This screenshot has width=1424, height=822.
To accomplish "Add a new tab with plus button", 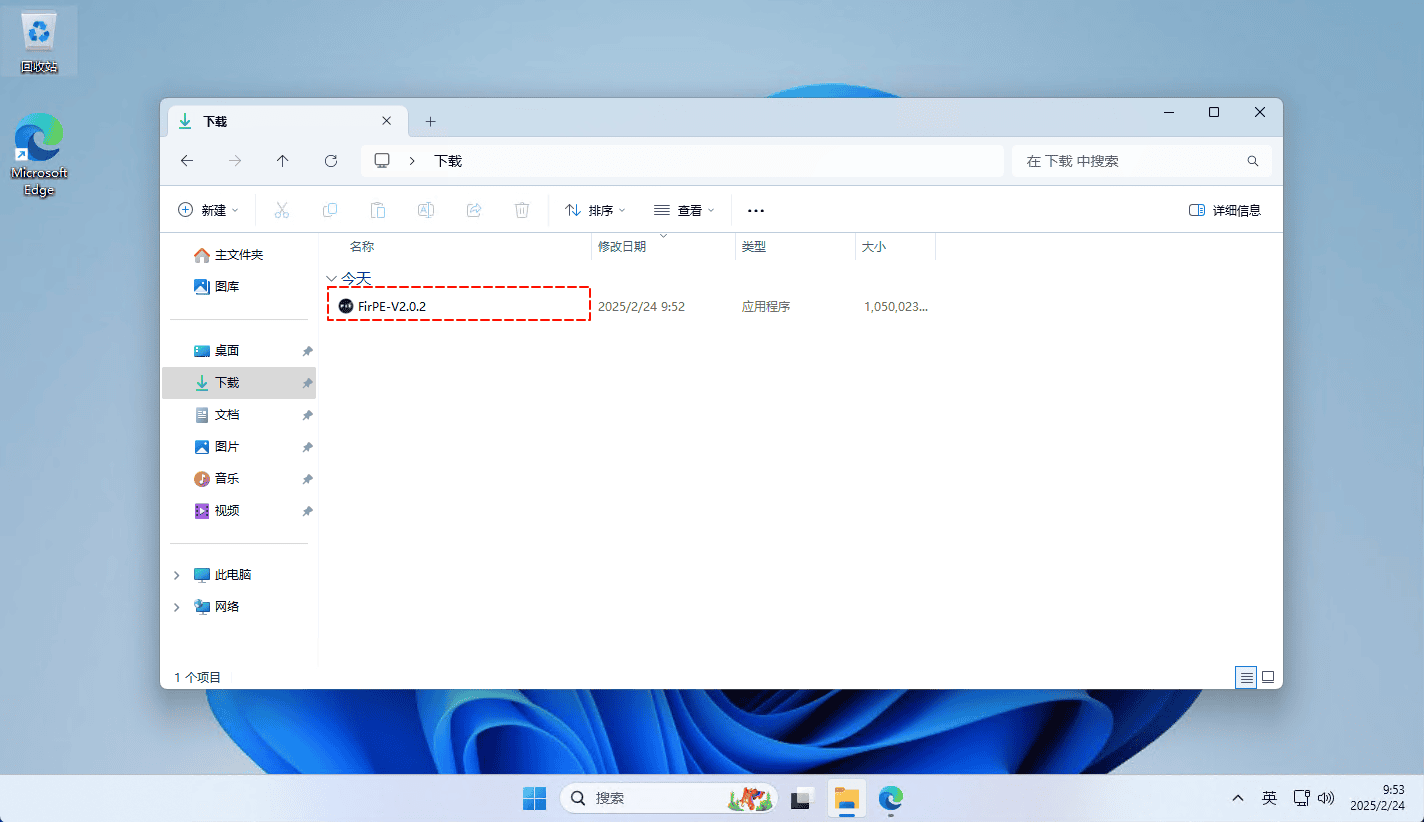I will (x=431, y=121).
